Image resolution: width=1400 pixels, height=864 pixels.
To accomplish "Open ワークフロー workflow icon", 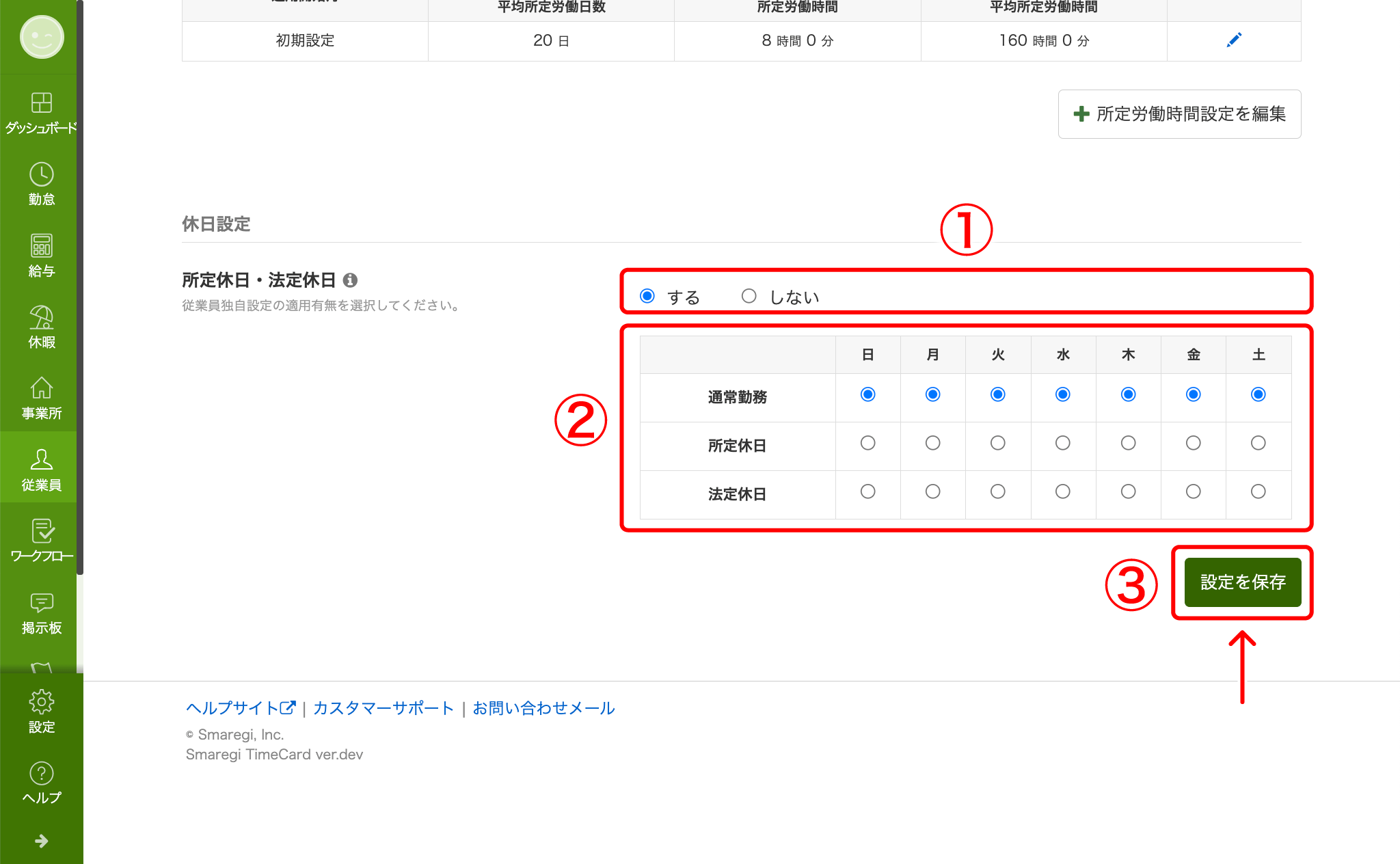I will click(x=41, y=532).
